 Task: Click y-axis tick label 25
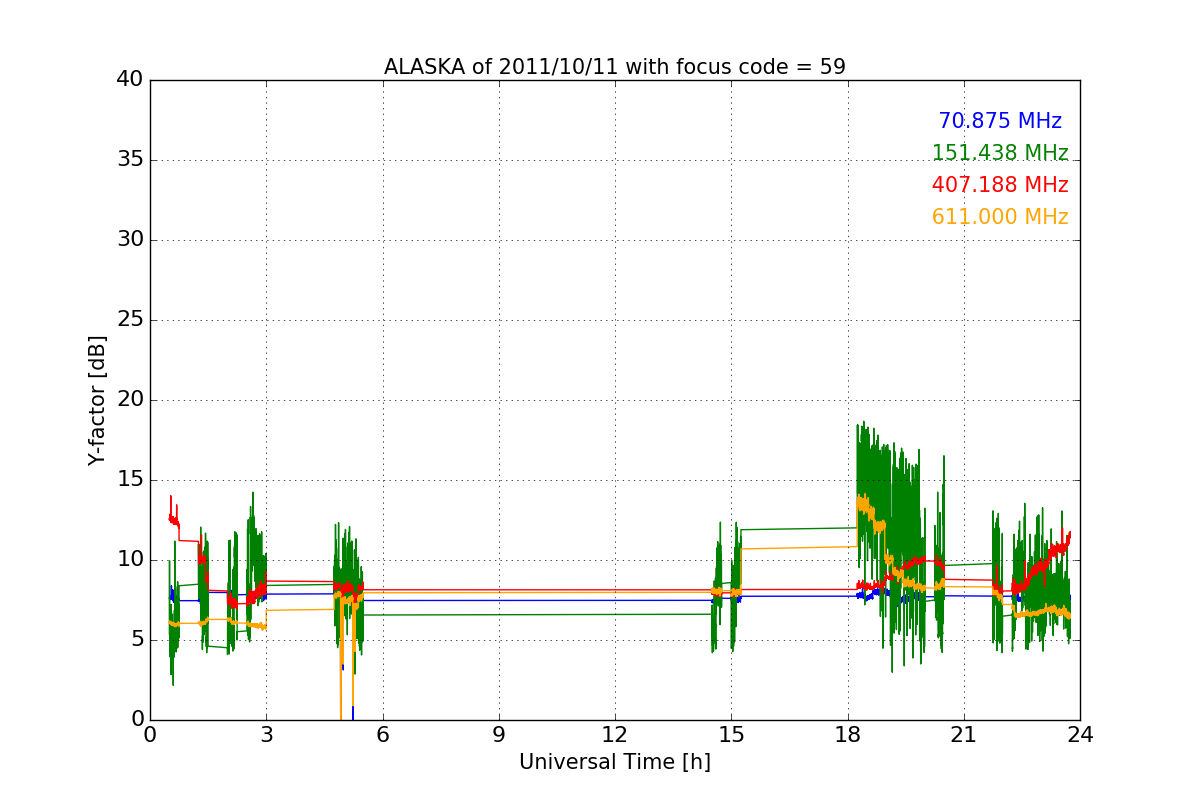pyautogui.click(x=129, y=320)
